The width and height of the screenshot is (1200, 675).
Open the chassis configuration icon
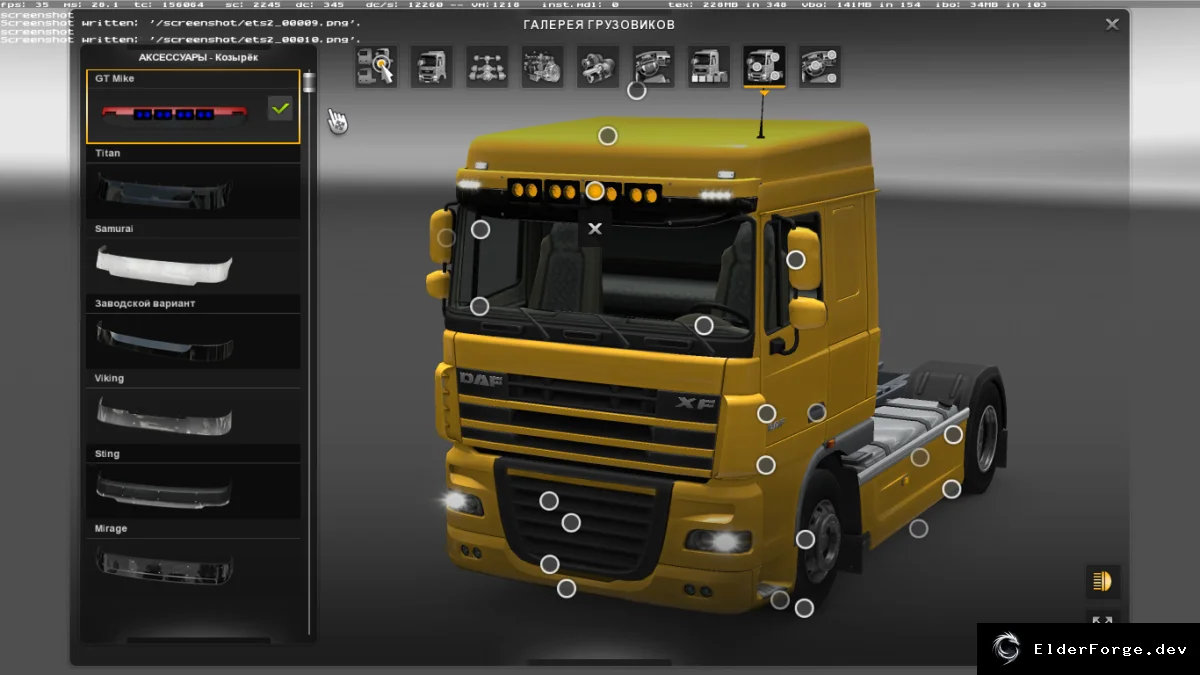pyautogui.click(x=487, y=66)
